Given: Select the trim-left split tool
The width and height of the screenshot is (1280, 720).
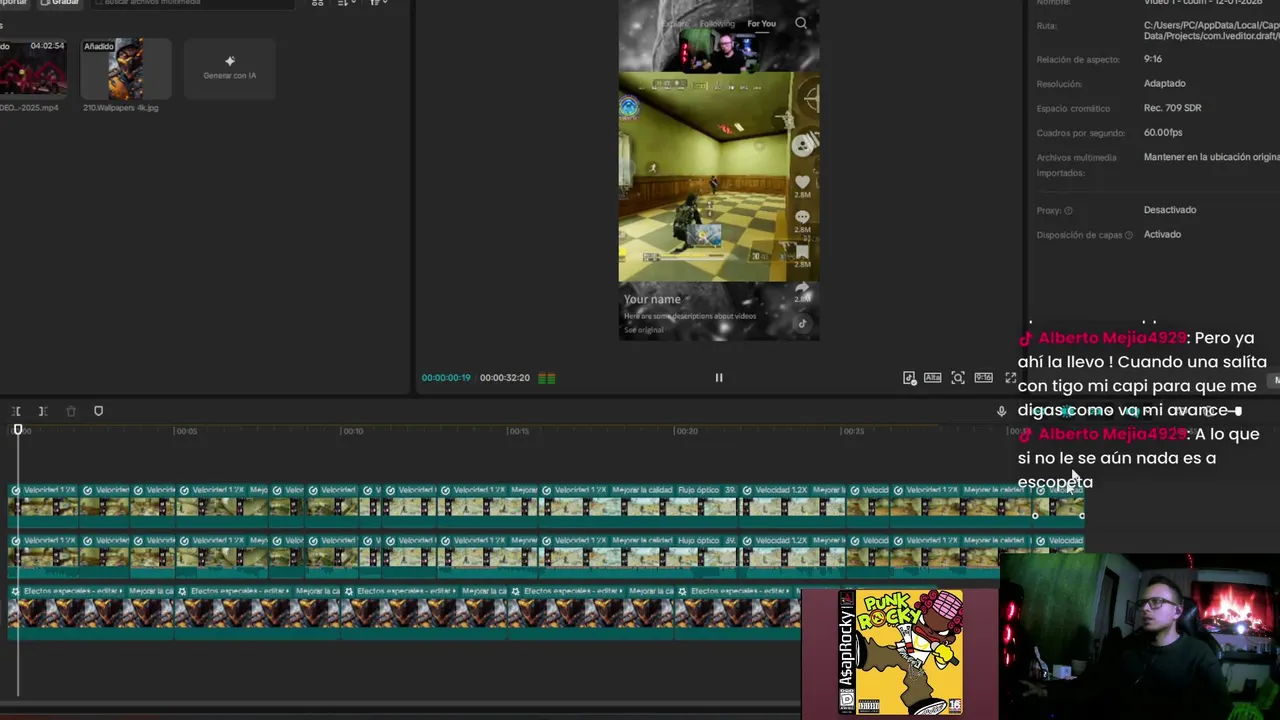Looking at the screenshot, I should pos(17,411).
